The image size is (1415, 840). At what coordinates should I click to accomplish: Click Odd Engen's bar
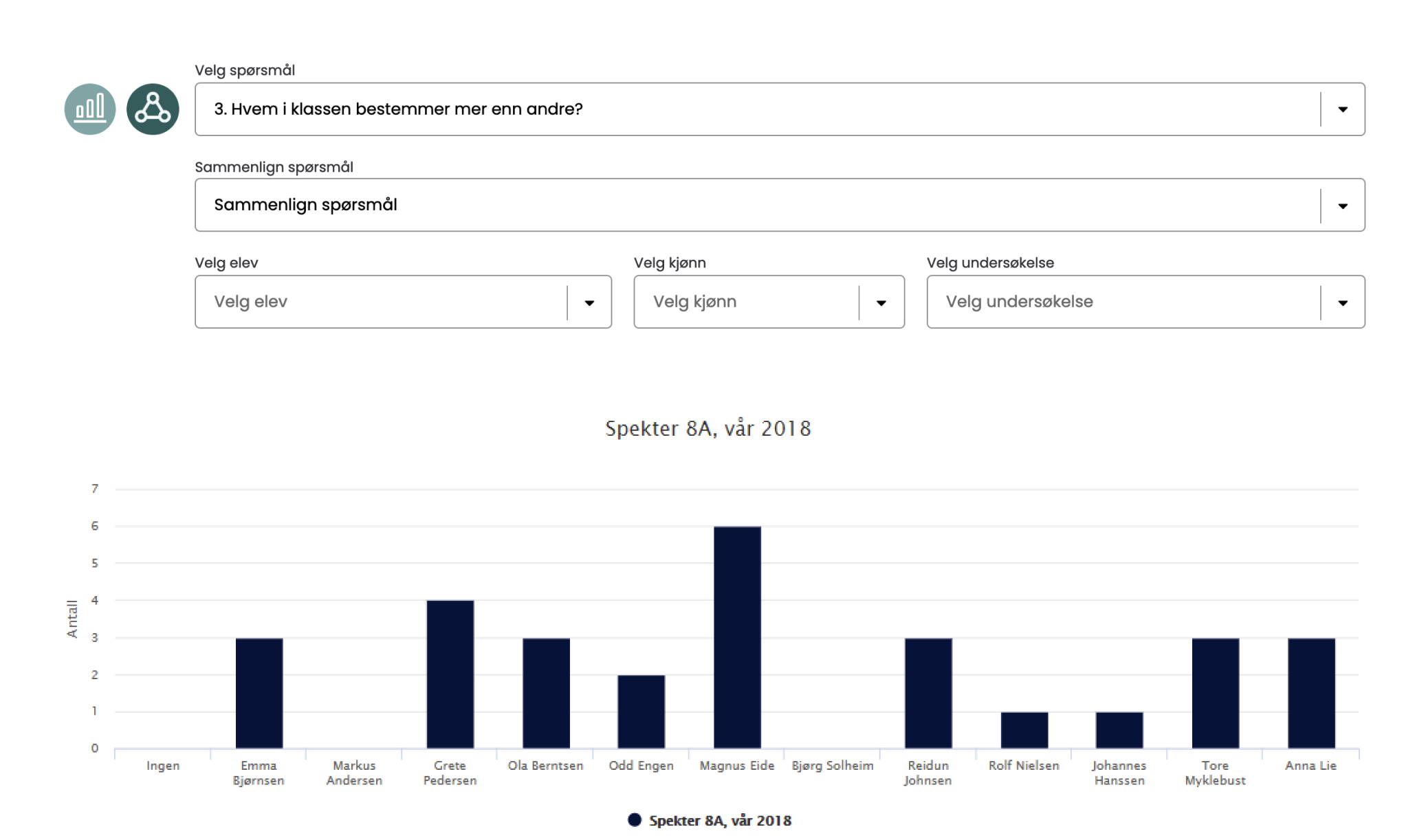[641, 711]
